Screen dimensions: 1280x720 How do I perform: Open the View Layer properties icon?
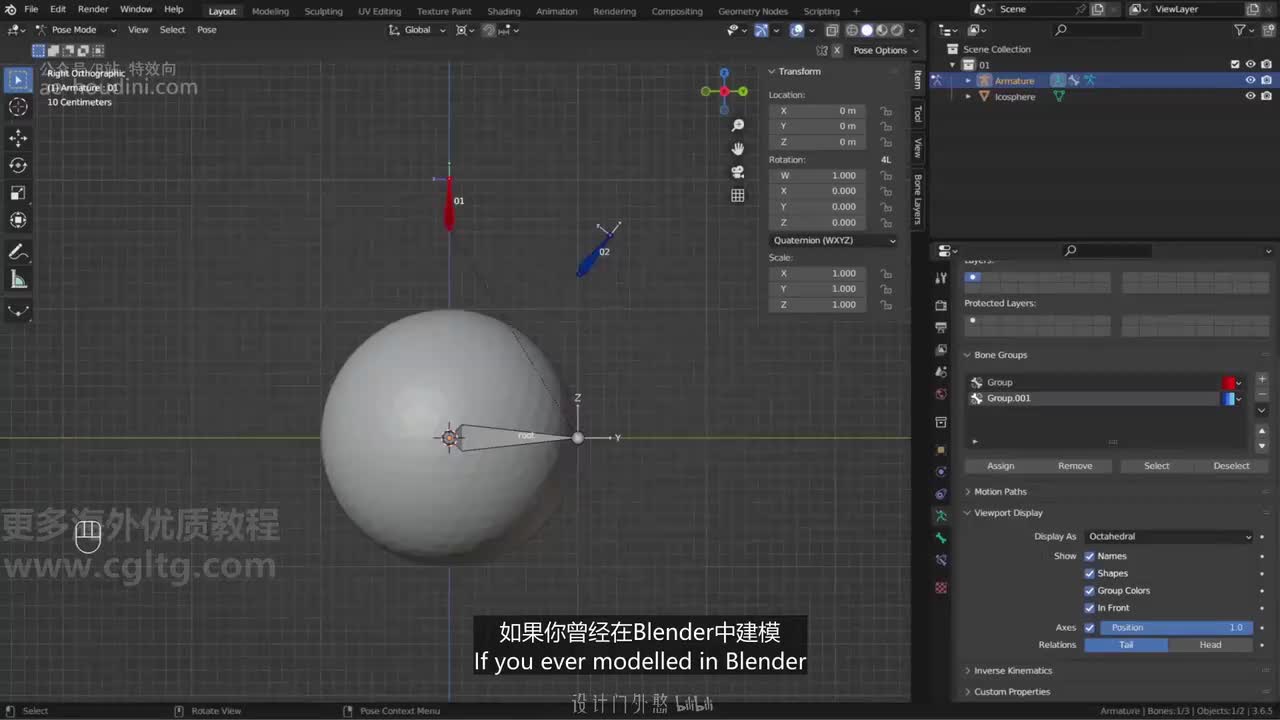coord(940,350)
